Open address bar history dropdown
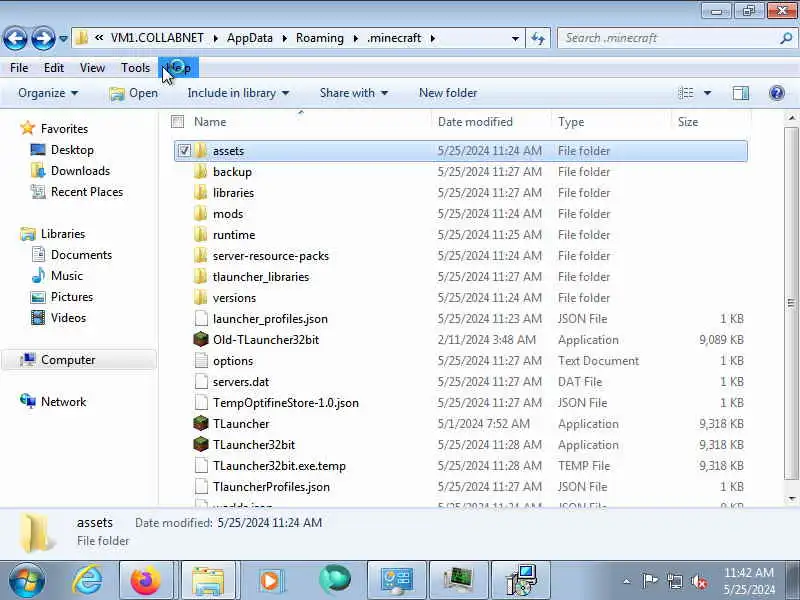This screenshot has width=800, height=600. [515, 38]
